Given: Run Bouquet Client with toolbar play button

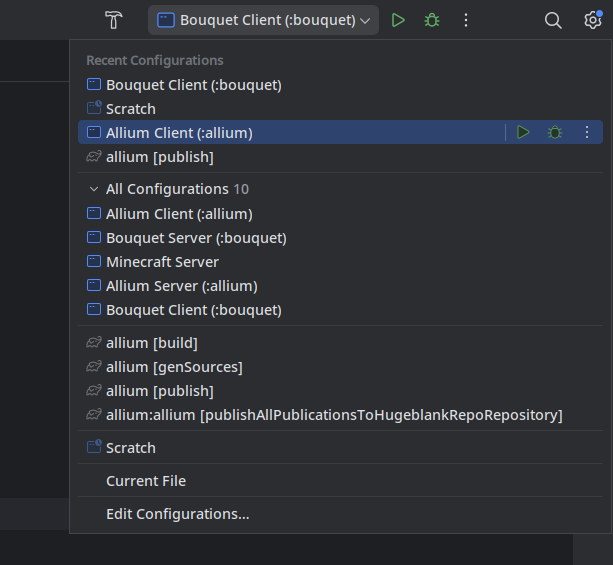Looking at the screenshot, I should click(398, 20).
